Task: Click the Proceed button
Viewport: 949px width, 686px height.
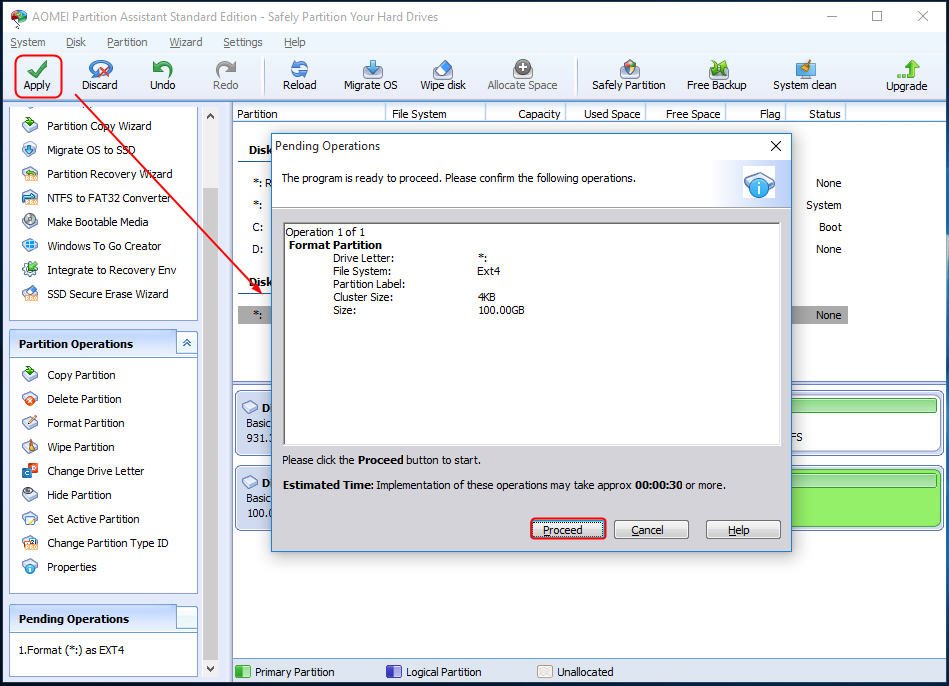Action: click(568, 530)
